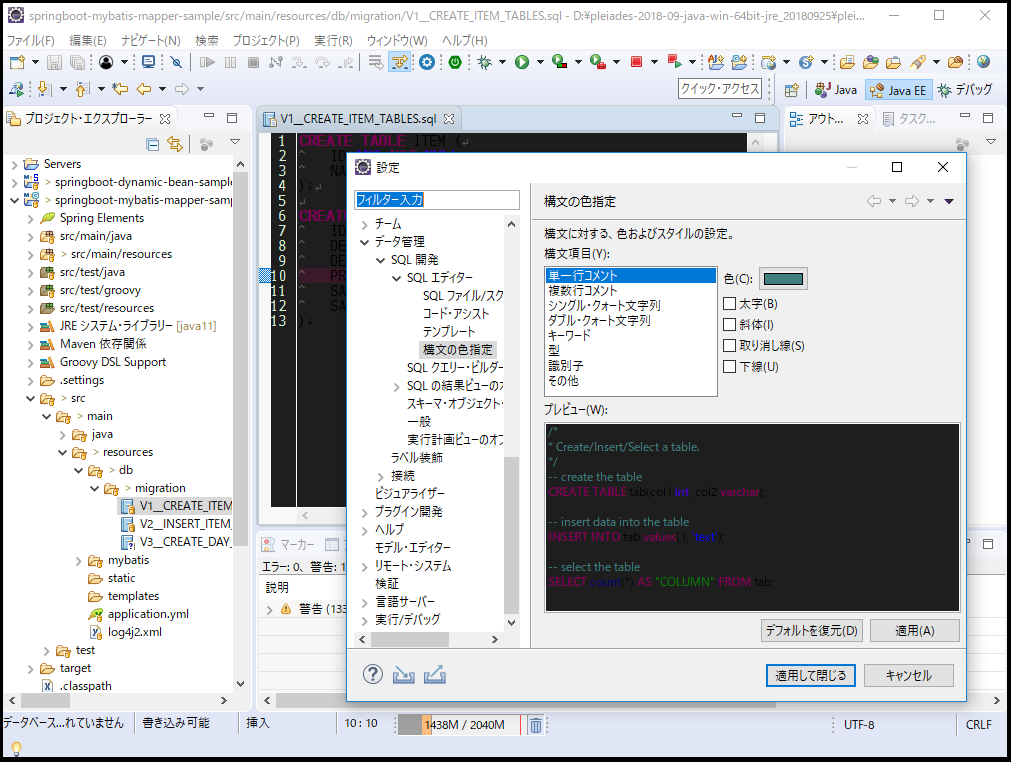Screen dimensions: 1011x762
Task: Enable the italic (斜体) checkbox
Action: pos(729,324)
